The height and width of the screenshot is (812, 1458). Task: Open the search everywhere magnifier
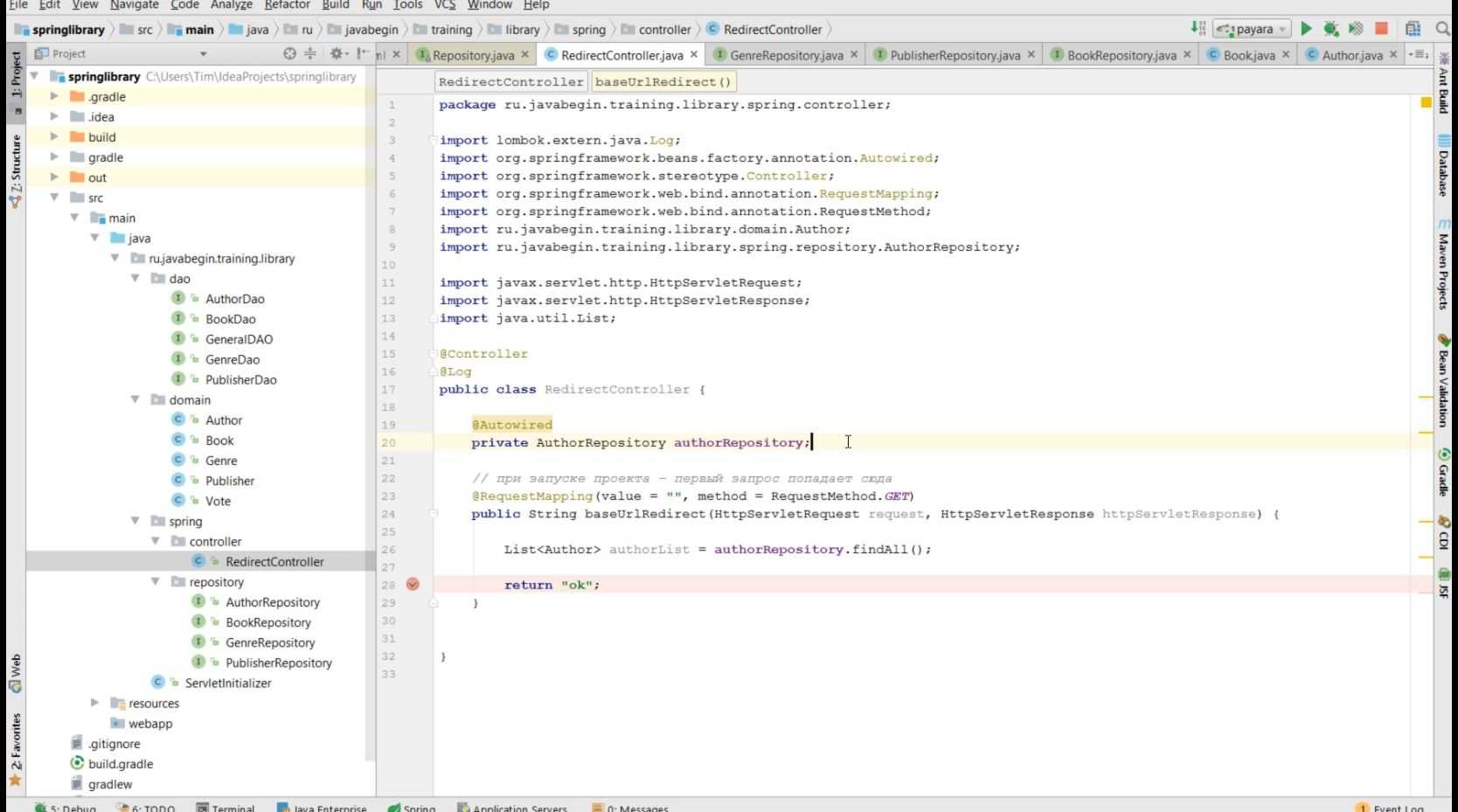coord(1442,29)
